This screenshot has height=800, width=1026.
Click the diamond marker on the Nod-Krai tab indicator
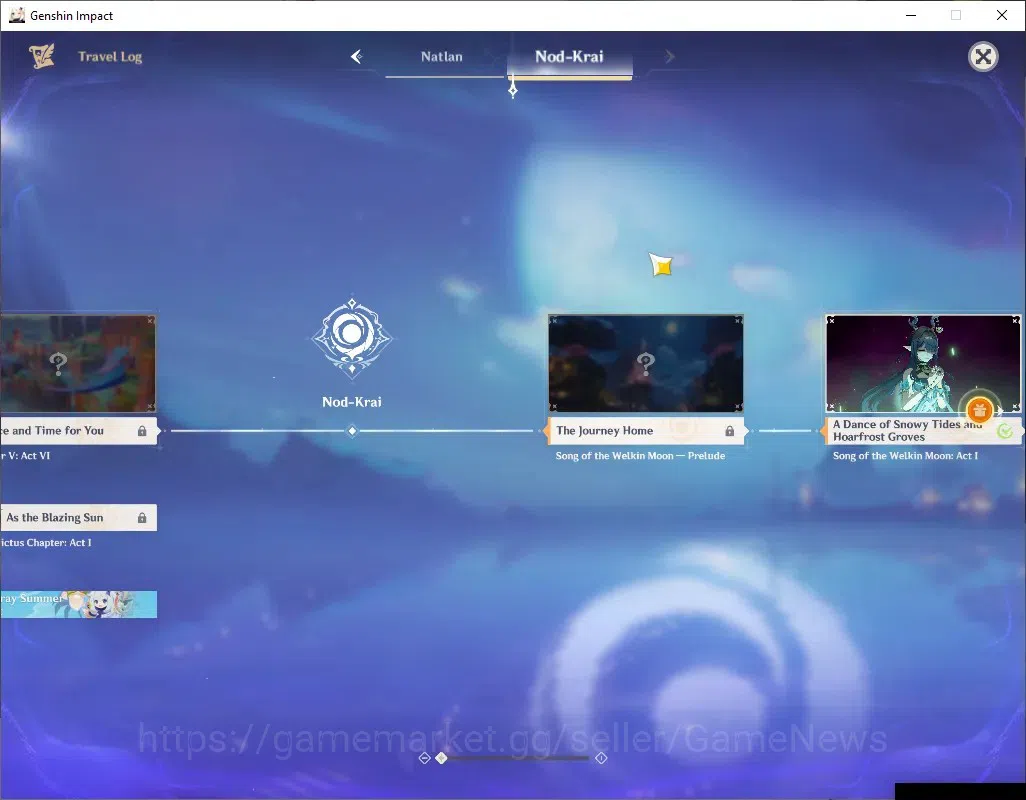(x=513, y=90)
